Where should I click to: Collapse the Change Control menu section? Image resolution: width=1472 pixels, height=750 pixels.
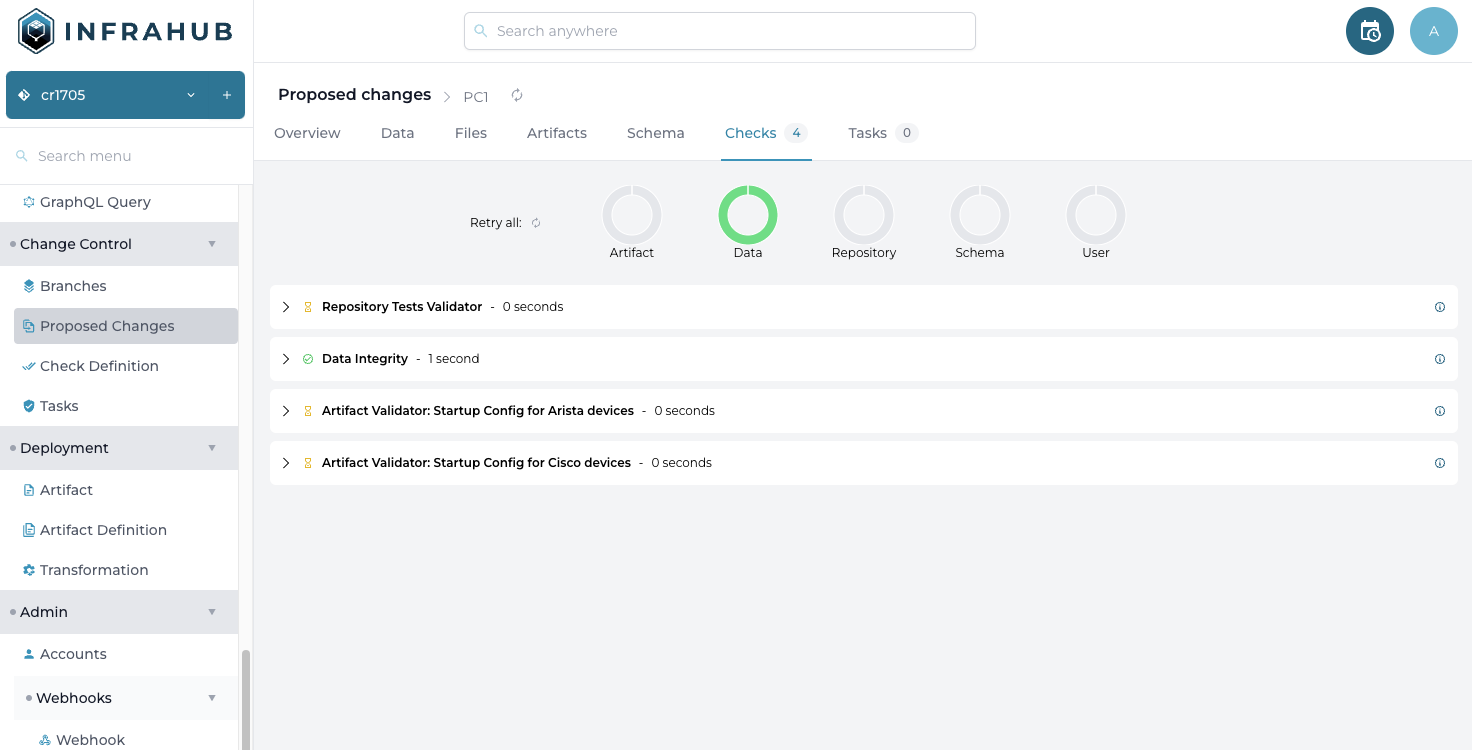click(x=211, y=244)
